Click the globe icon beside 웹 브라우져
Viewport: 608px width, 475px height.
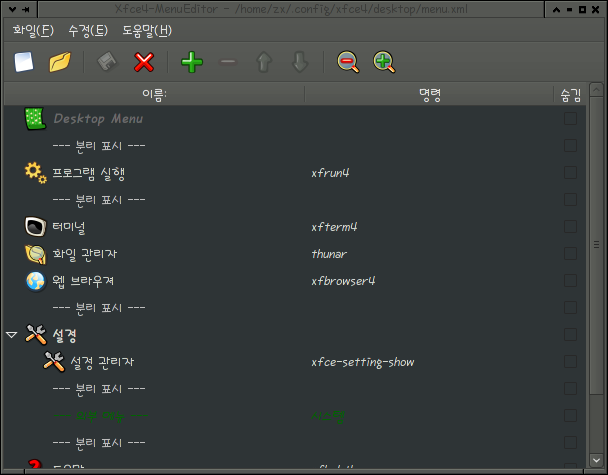[35, 281]
